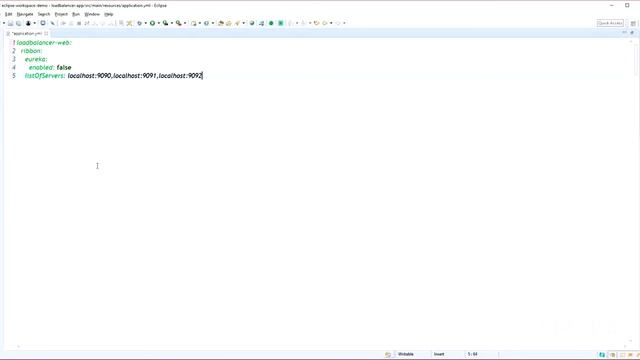
Task: Click the Save All toolbar icon
Action: pos(18,23)
